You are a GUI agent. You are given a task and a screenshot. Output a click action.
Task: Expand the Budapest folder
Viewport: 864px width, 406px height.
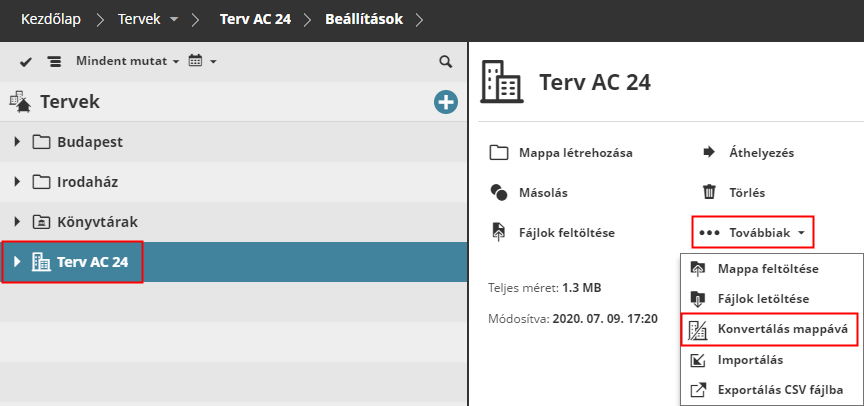[x=17, y=142]
